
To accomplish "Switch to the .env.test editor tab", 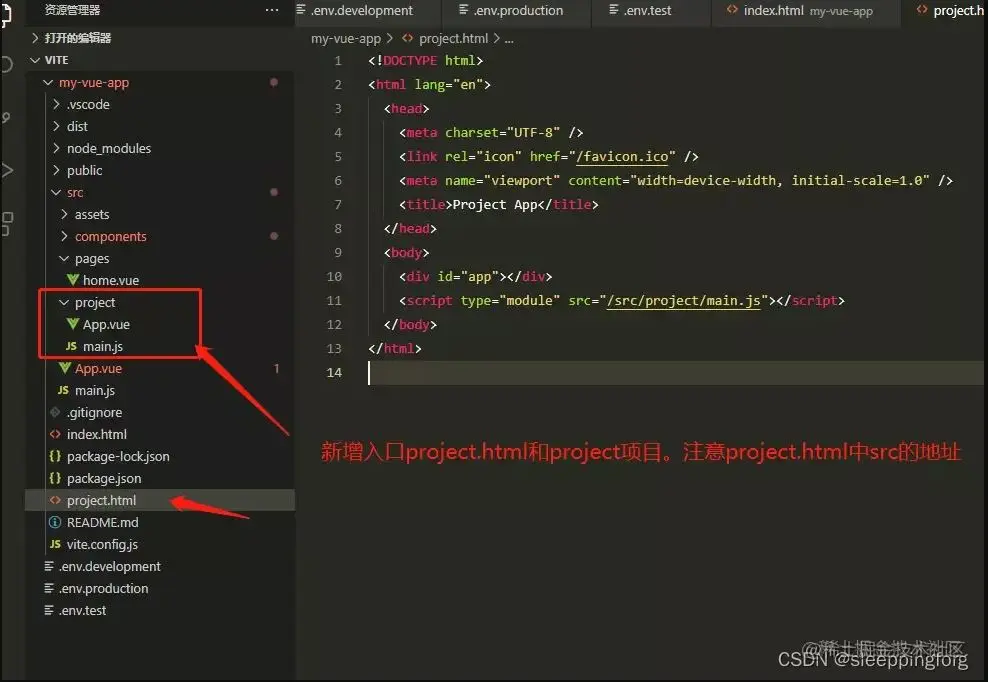I will pyautogui.click(x=652, y=11).
